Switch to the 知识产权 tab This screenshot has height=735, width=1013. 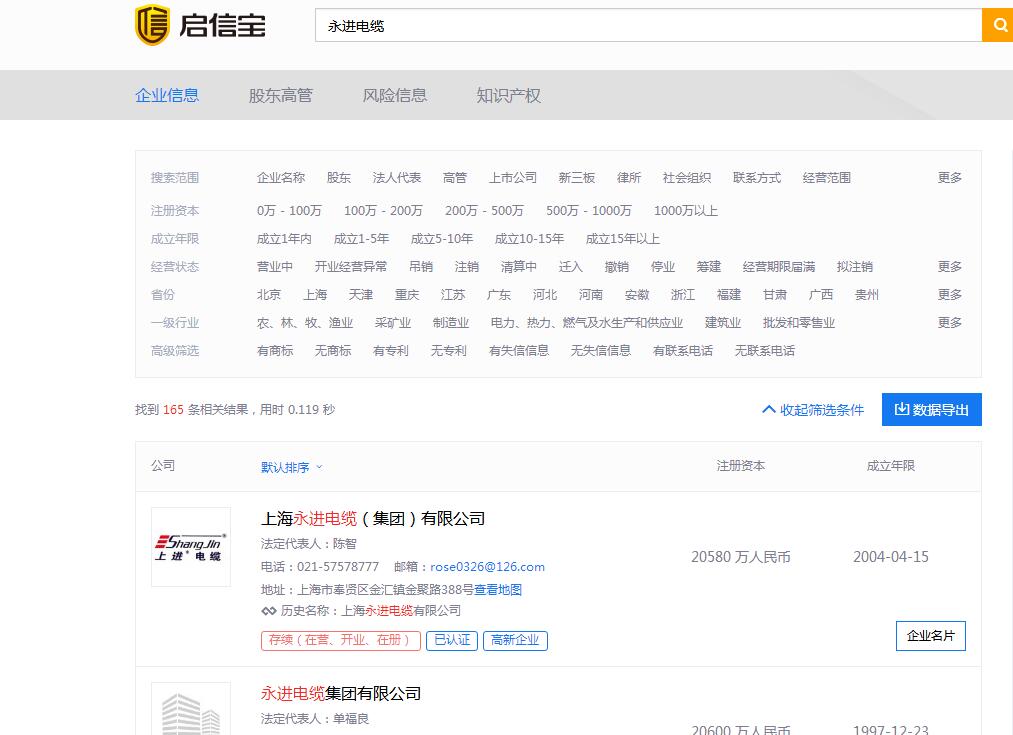(x=508, y=96)
